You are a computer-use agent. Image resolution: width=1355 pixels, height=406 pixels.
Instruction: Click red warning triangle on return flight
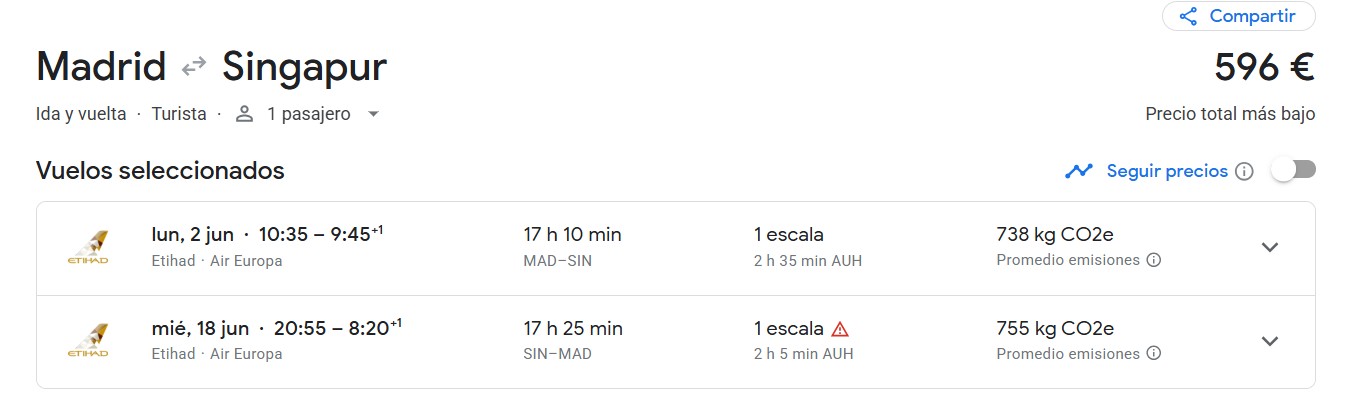click(840, 328)
